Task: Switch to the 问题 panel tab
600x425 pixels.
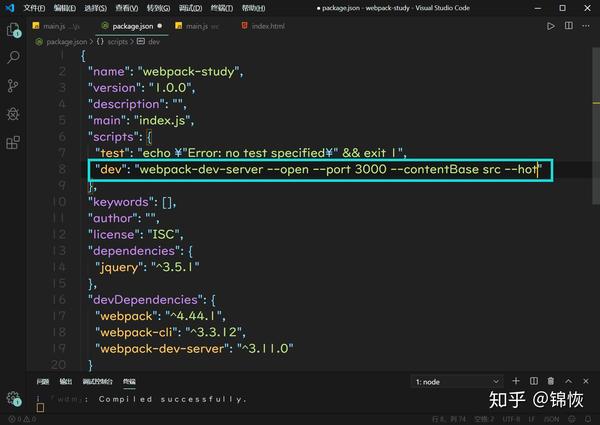Action: coord(43,381)
